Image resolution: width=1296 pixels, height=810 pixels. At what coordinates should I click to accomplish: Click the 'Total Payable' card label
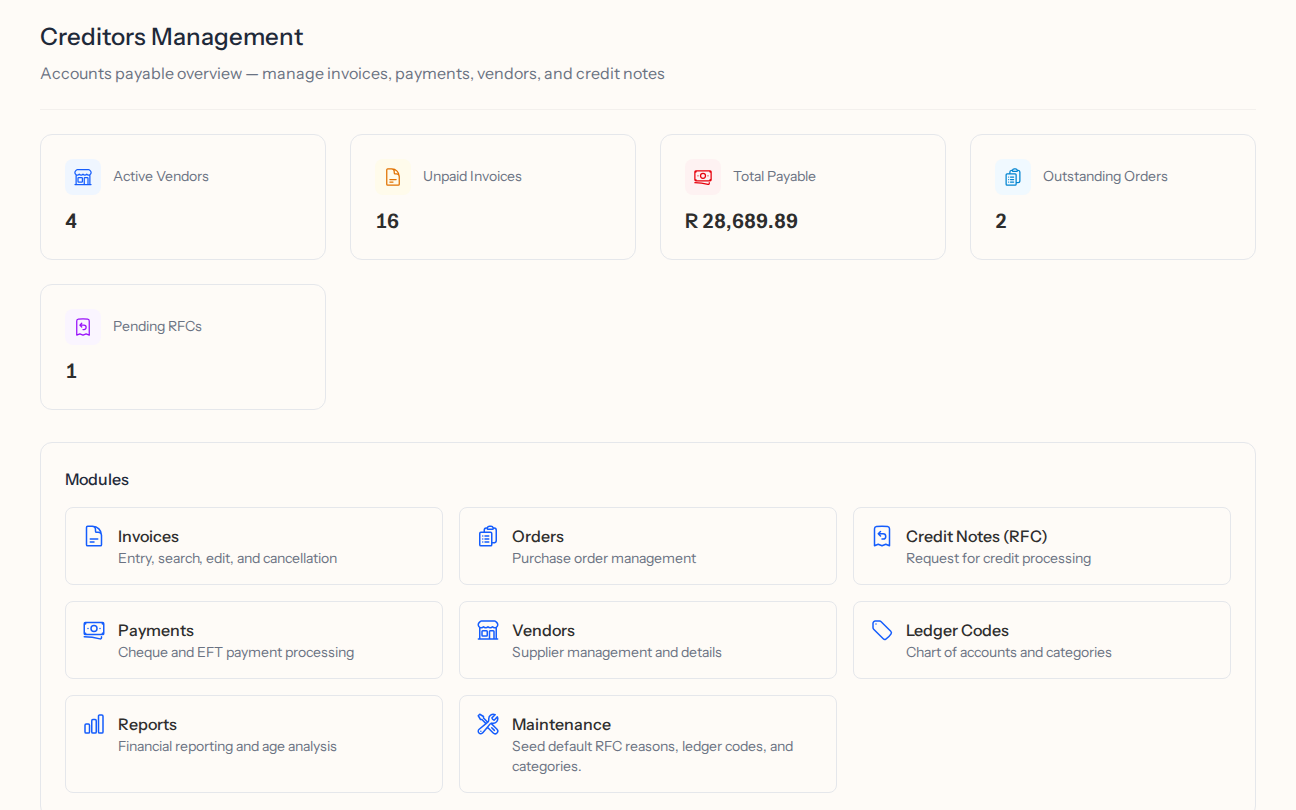pos(774,177)
